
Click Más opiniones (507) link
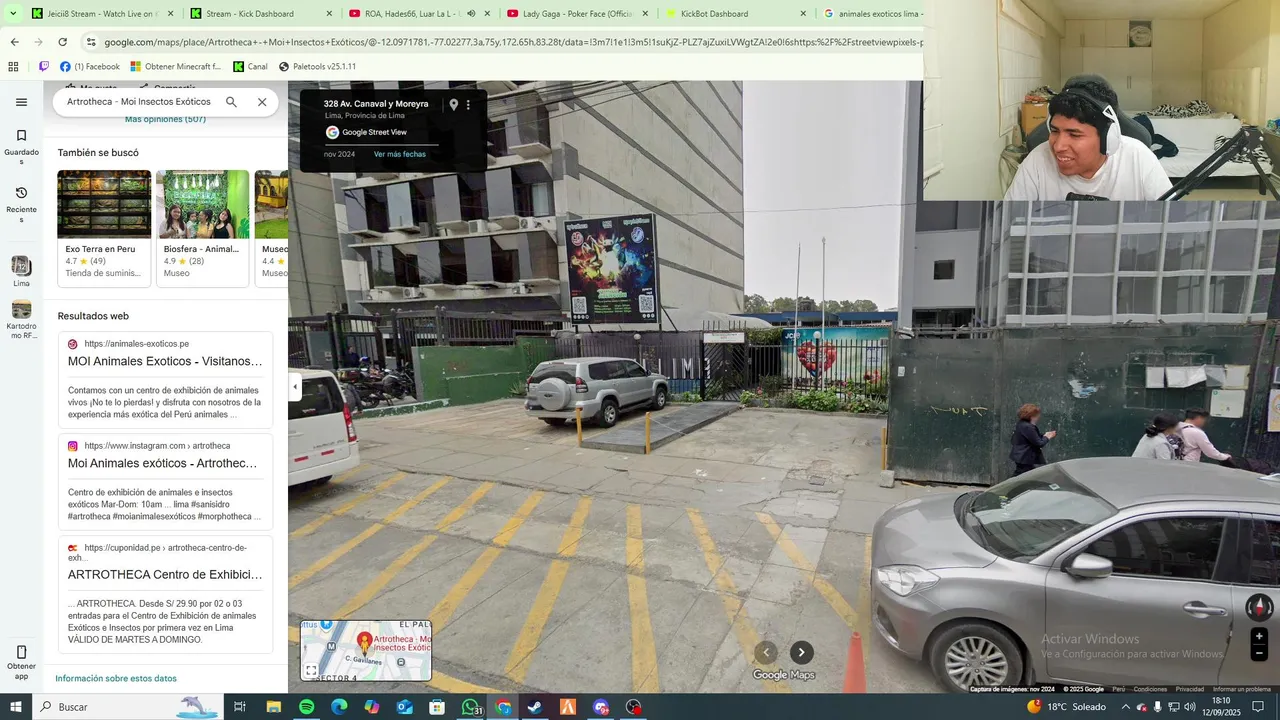coord(165,119)
